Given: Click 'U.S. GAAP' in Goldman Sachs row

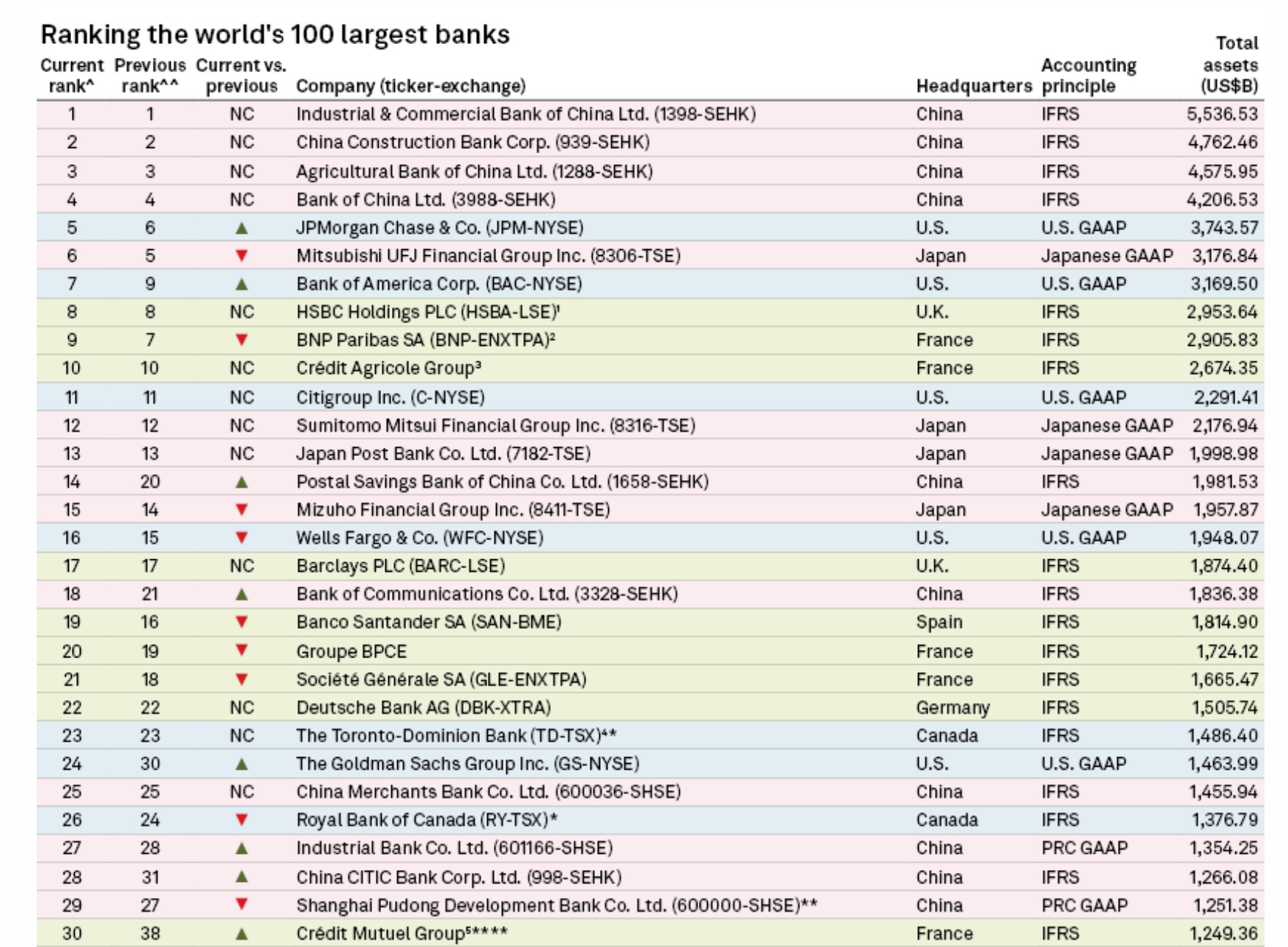Looking at the screenshot, I should [x=1084, y=764].
